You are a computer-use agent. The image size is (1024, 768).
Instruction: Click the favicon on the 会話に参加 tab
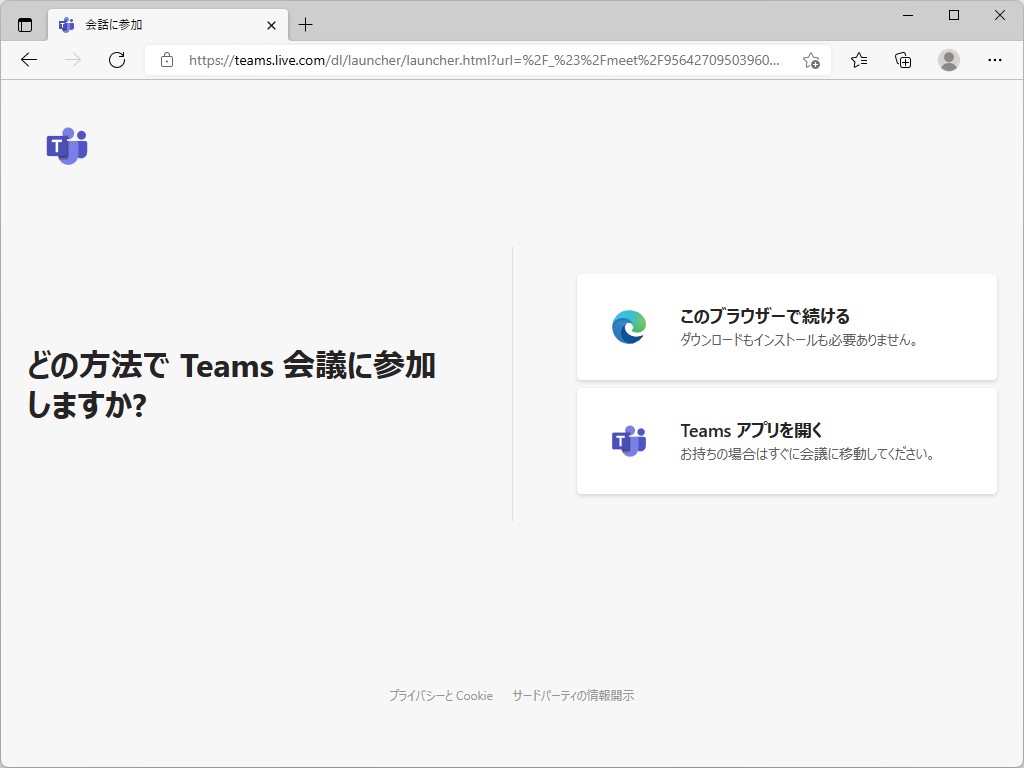pyautogui.click(x=66, y=27)
